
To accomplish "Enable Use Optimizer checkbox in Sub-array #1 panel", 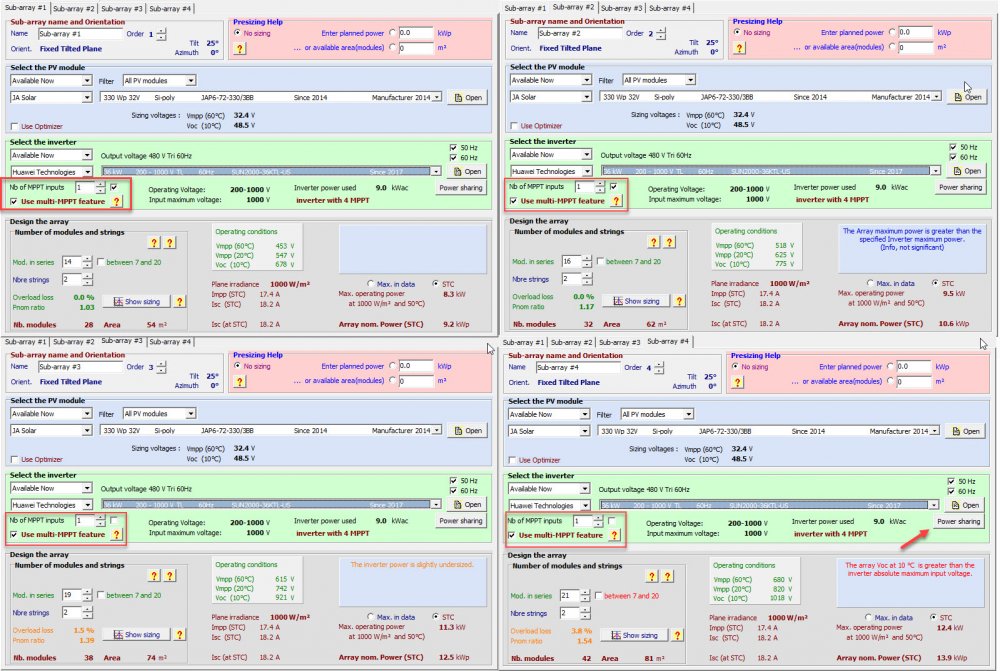I will (14, 126).
